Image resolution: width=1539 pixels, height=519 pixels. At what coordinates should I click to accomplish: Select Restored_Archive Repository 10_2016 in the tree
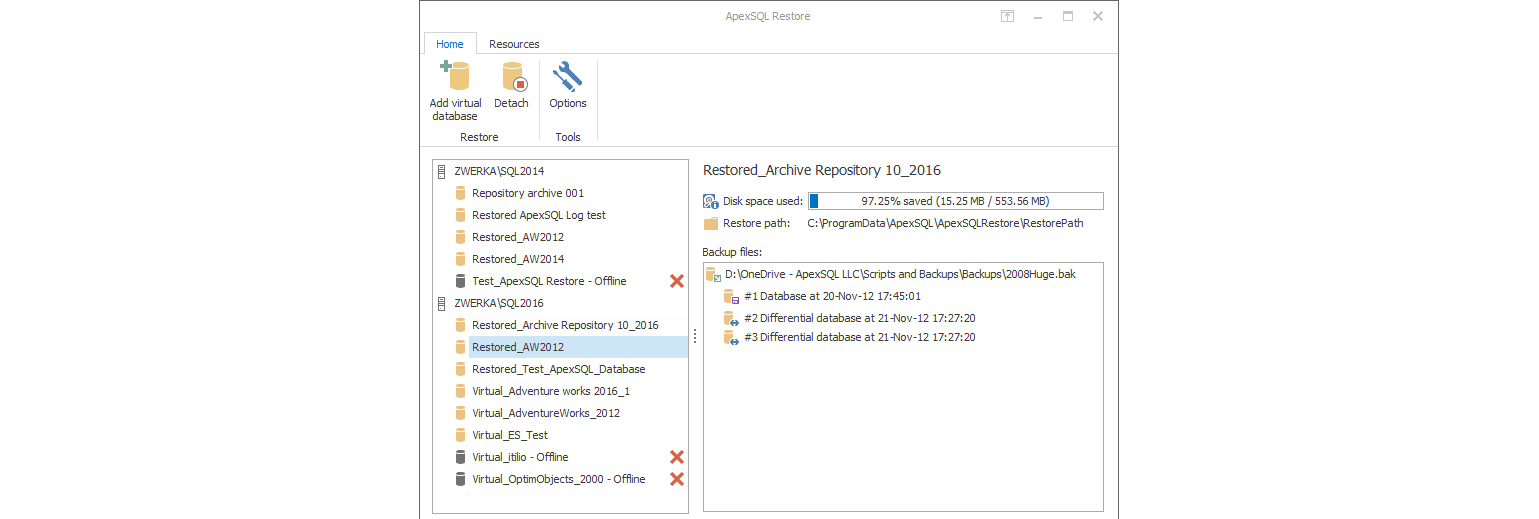click(565, 325)
